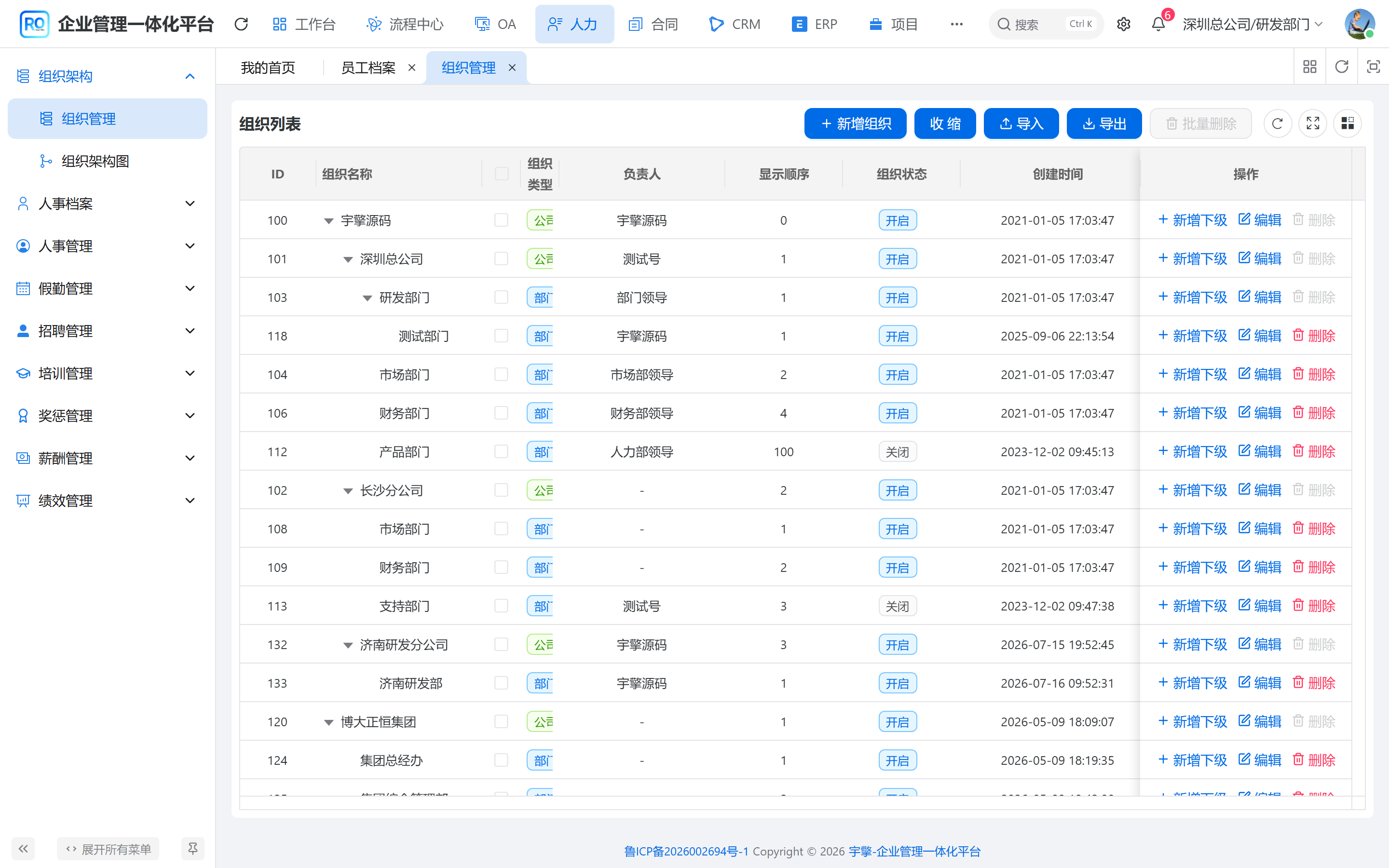Switch to the 我的首页 tab
This screenshot has width=1389, height=868.
click(268, 68)
